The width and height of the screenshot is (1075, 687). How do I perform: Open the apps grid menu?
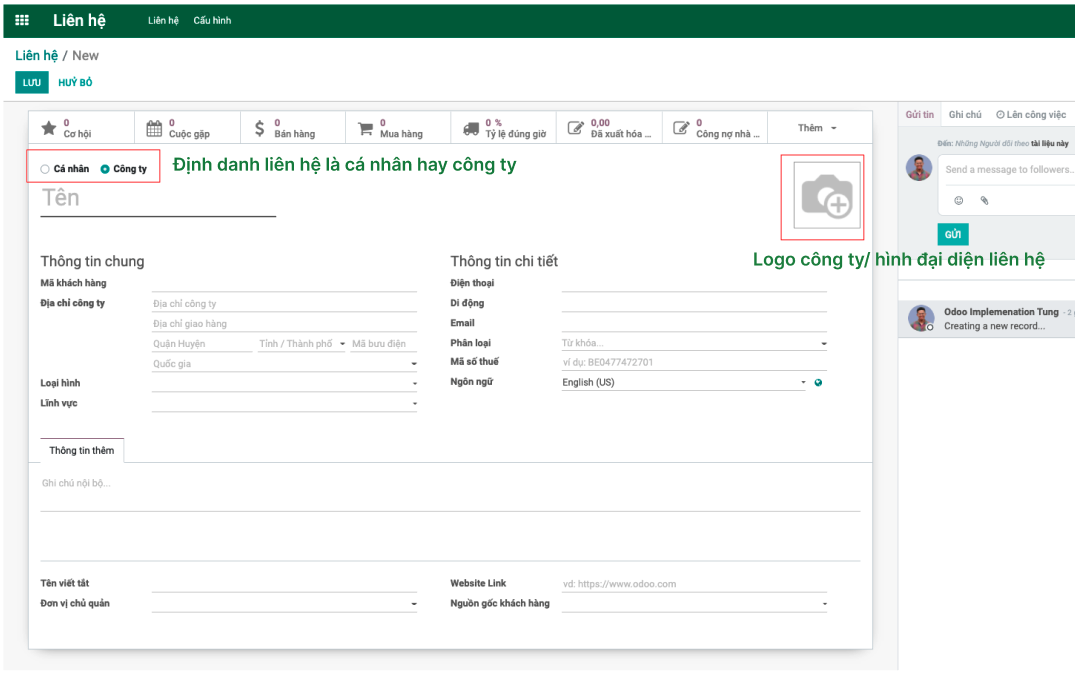point(22,20)
